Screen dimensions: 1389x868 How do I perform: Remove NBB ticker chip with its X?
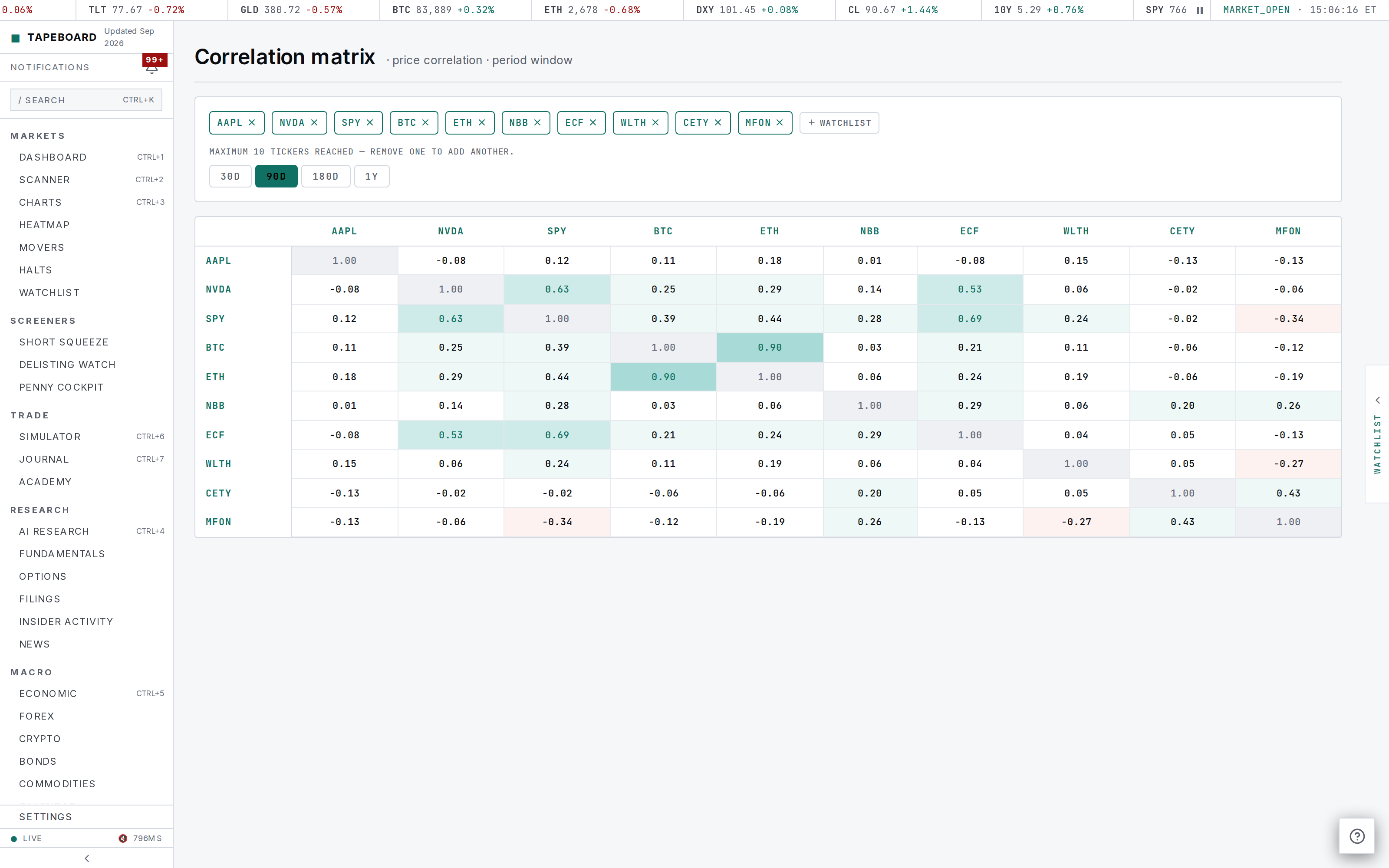click(537, 123)
